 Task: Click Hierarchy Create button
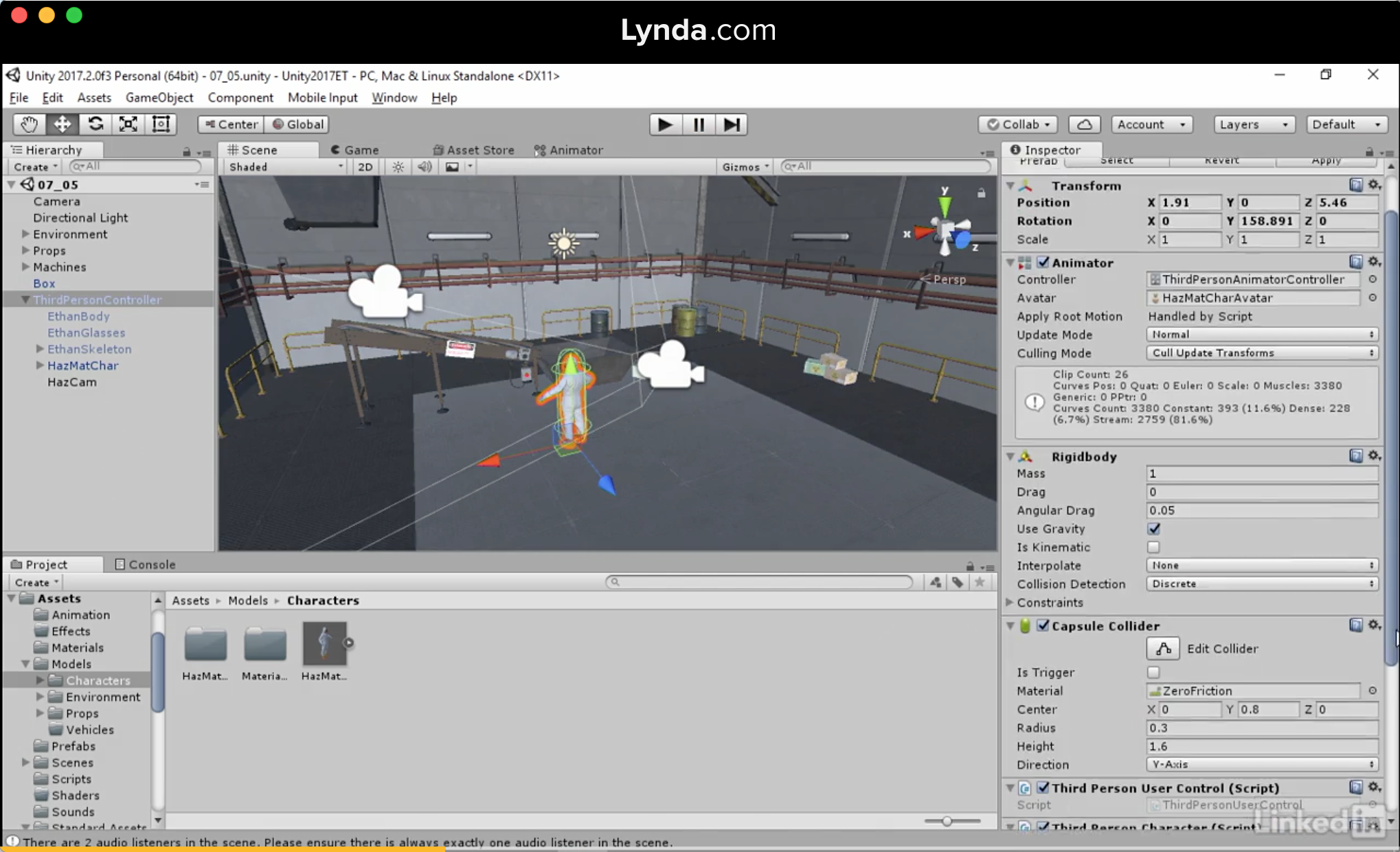coord(36,167)
